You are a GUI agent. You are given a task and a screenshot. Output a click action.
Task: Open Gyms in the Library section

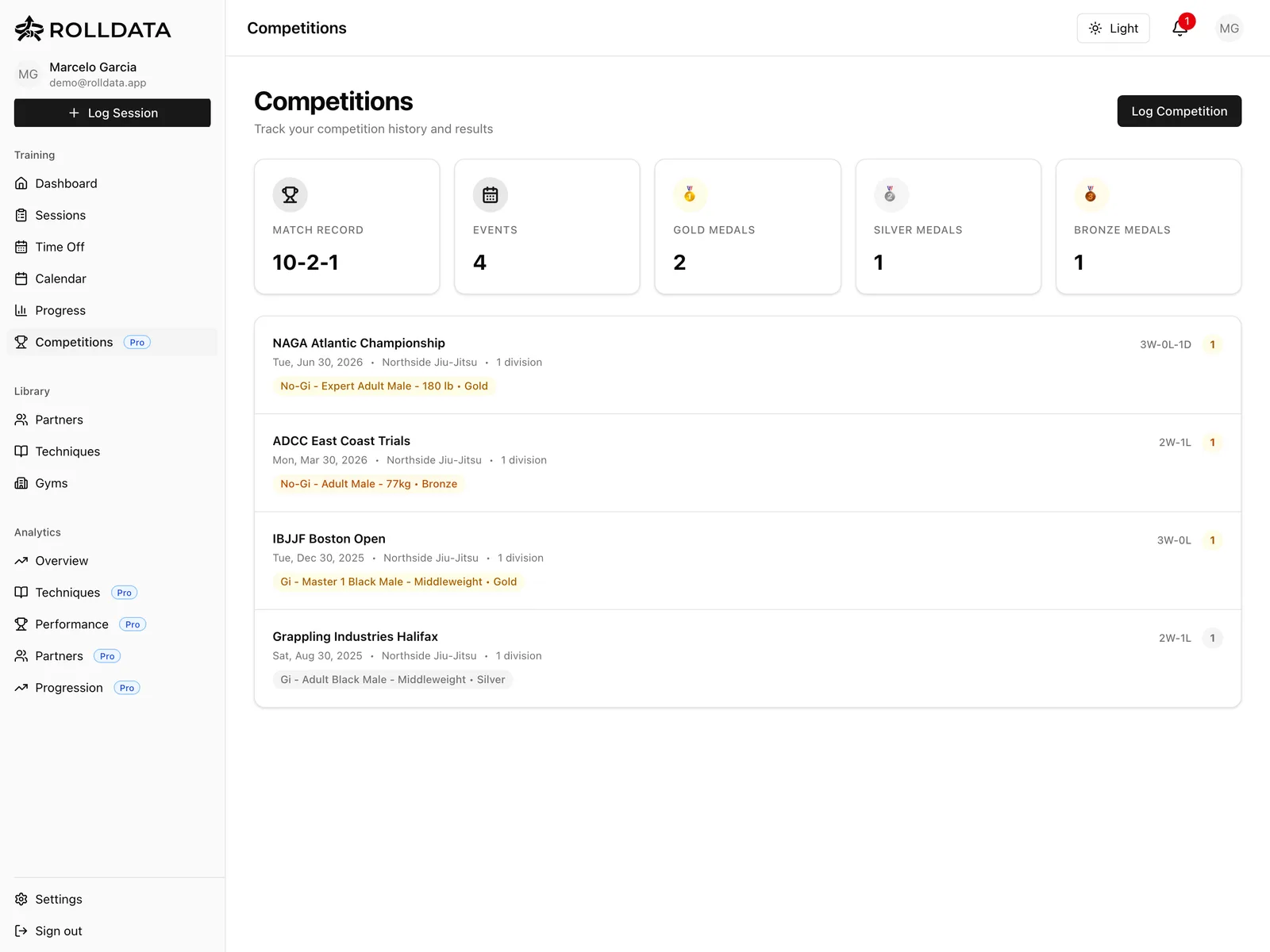pyautogui.click(x=112, y=483)
